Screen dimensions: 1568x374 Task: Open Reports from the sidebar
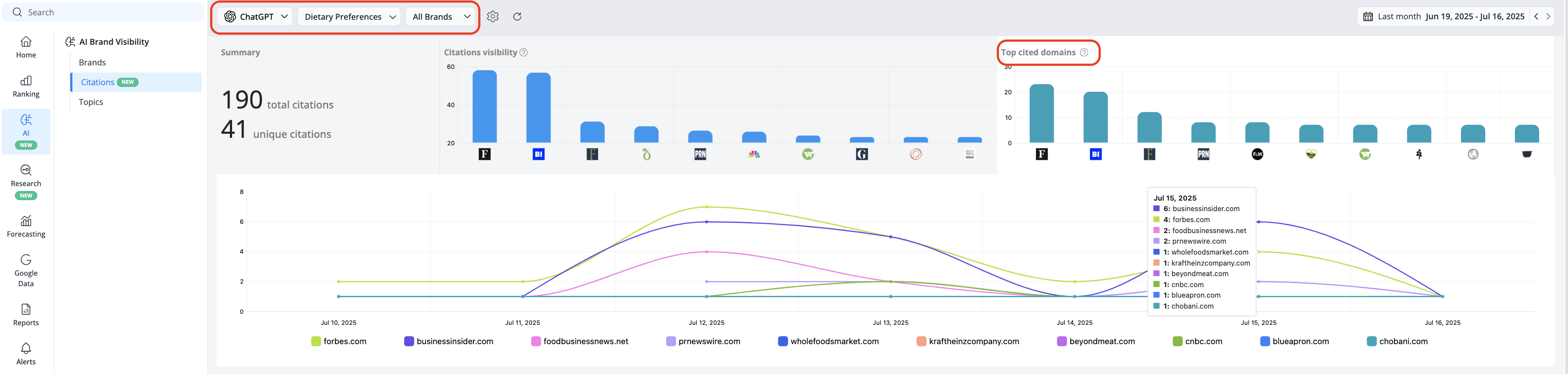coord(26,315)
